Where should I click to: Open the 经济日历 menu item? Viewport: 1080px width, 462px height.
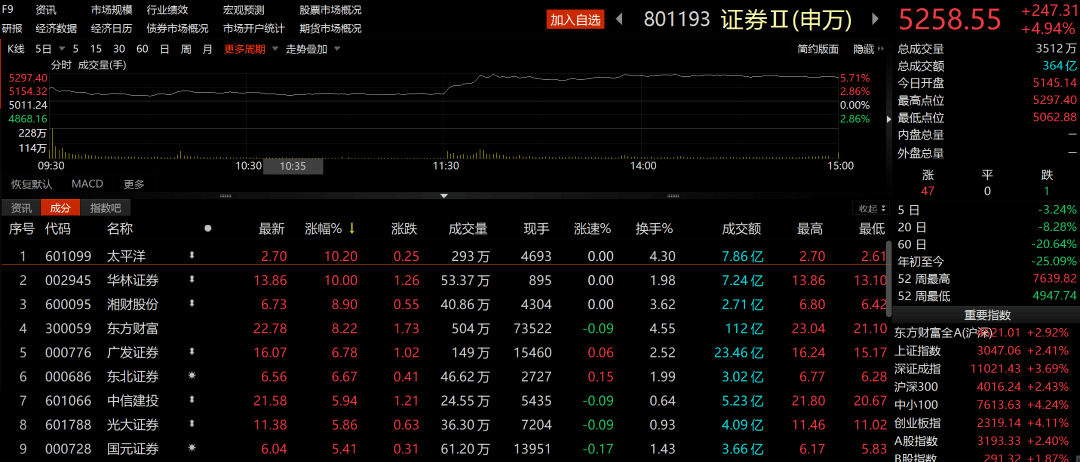[112, 28]
